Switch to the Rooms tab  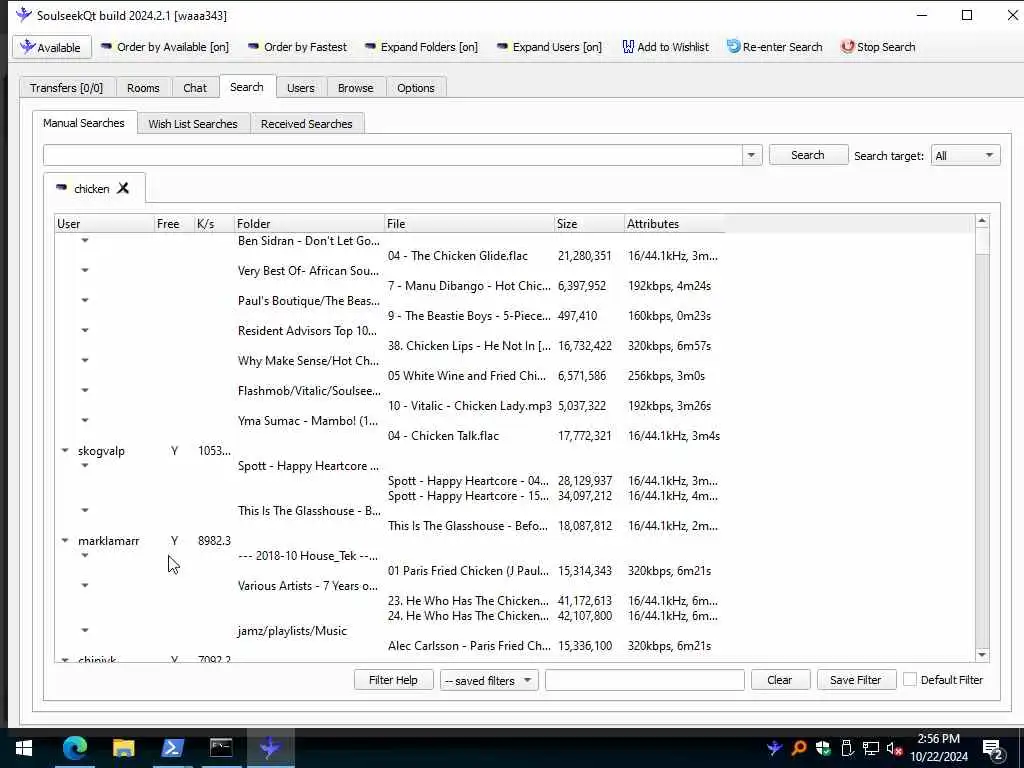pos(143,88)
